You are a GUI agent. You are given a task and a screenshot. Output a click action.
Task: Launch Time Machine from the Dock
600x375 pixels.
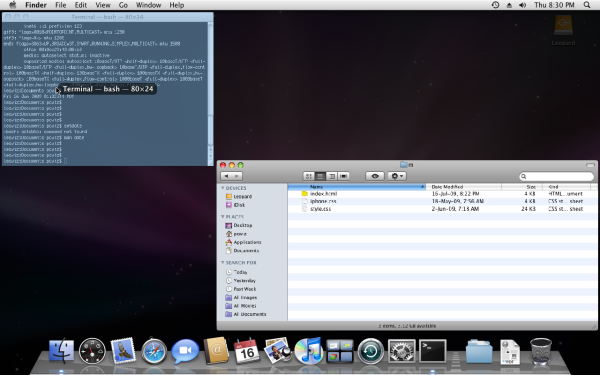point(370,351)
